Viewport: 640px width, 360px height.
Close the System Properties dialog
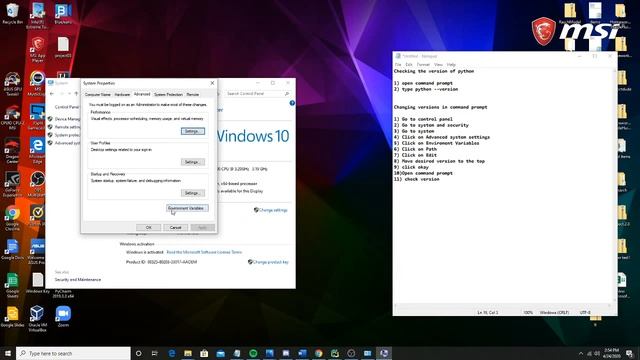click(212, 83)
